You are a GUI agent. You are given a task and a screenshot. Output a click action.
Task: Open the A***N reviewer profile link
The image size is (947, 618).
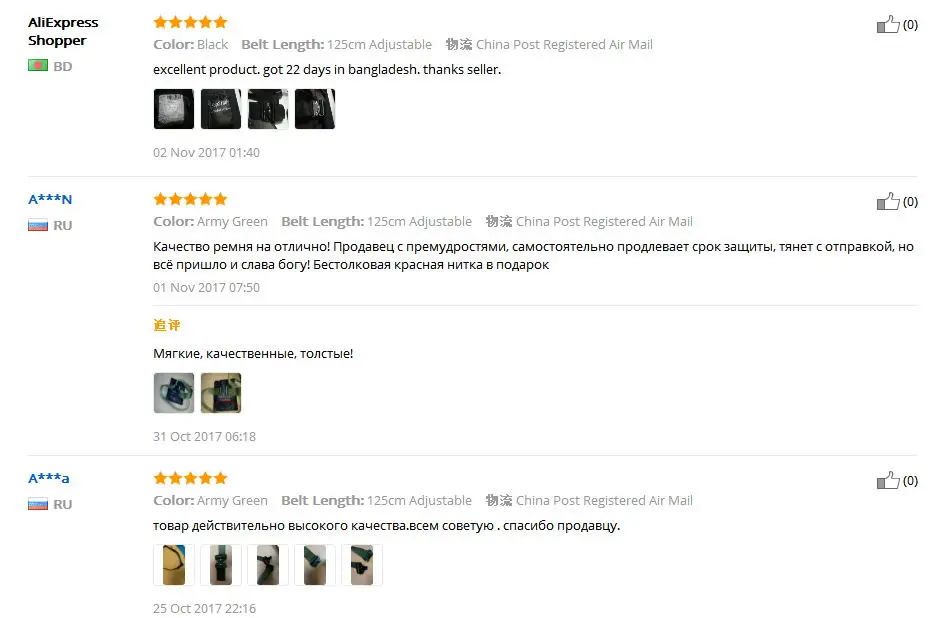pos(50,199)
